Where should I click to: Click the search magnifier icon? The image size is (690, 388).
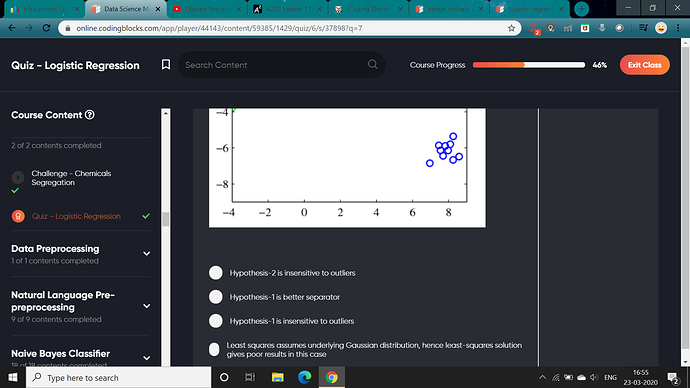373,64
